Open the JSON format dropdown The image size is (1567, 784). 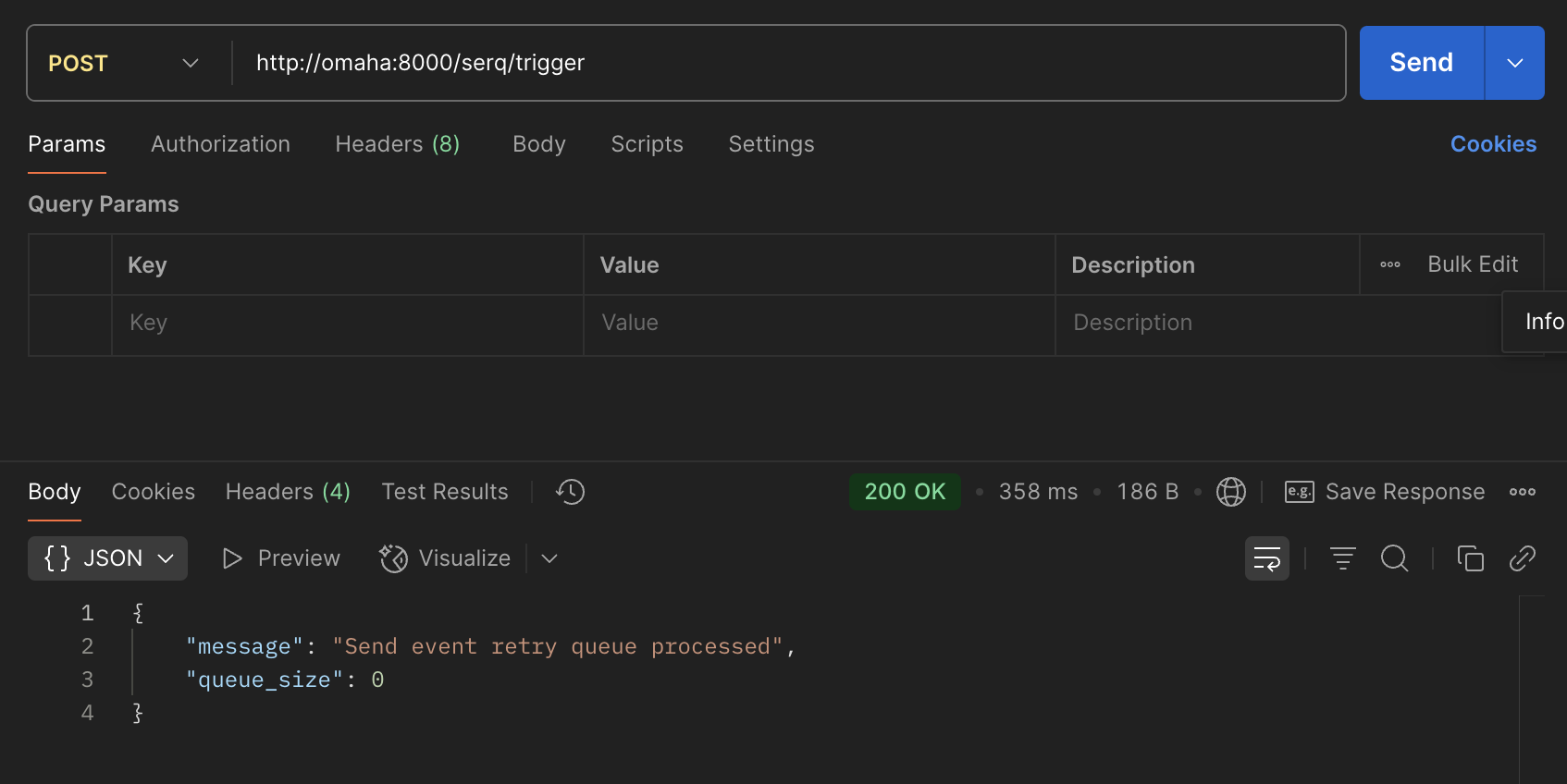coord(108,558)
